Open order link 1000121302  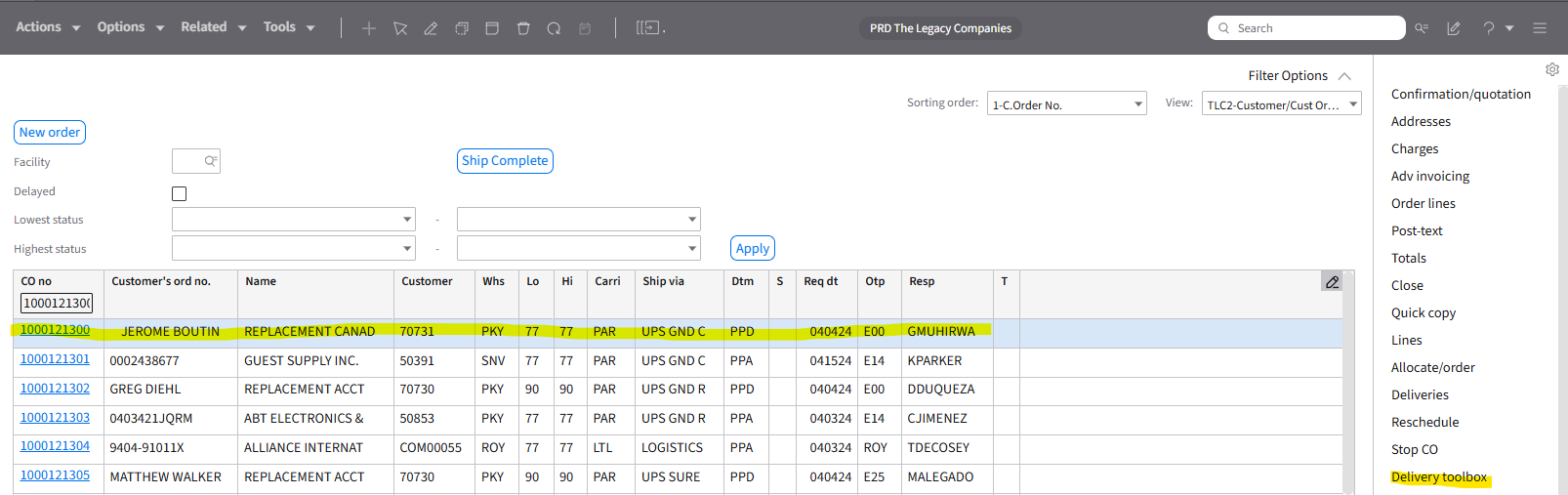pyautogui.click(x=55, y=388)
